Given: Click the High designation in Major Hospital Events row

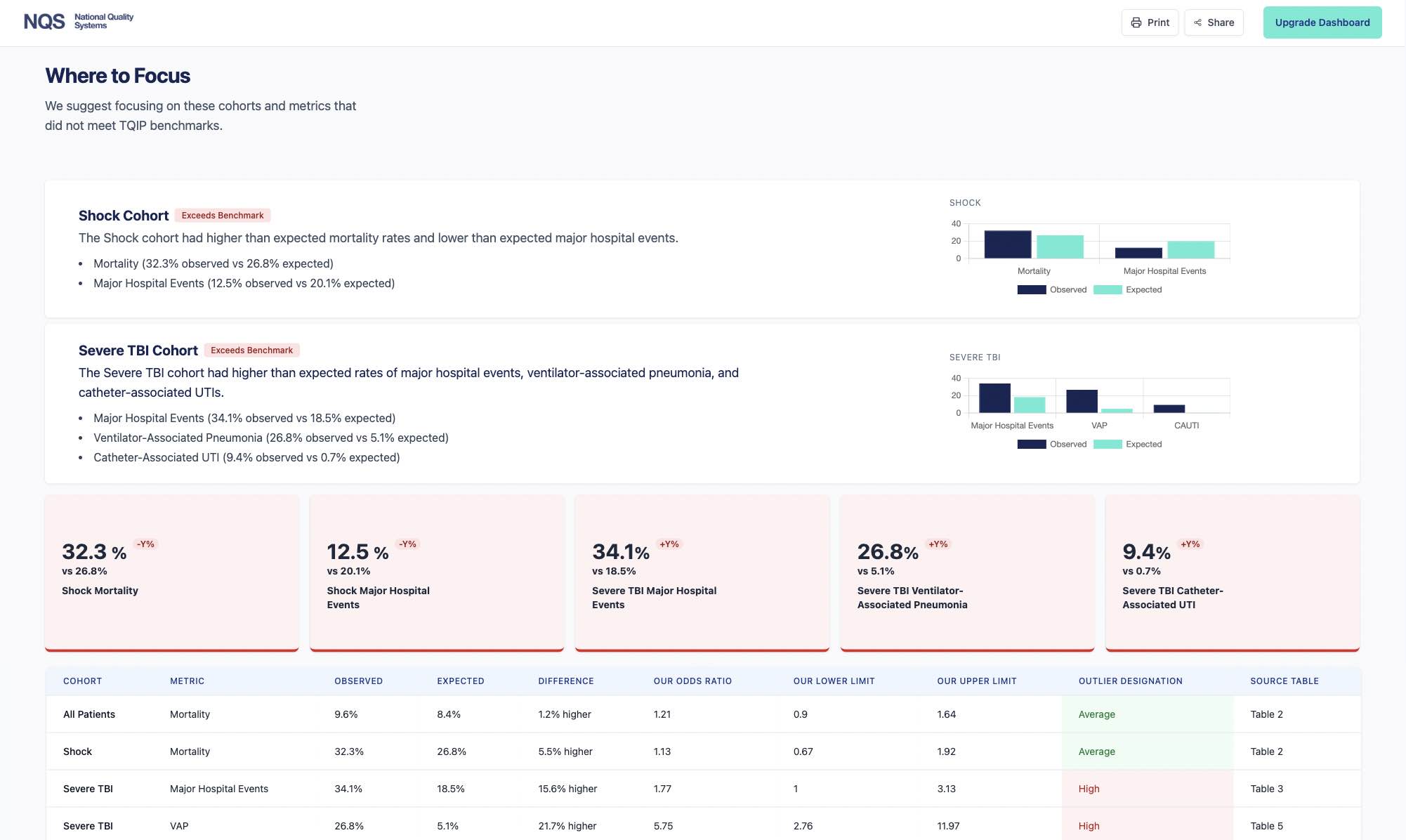Looking at the screenshot, I should coord(1089,789).
